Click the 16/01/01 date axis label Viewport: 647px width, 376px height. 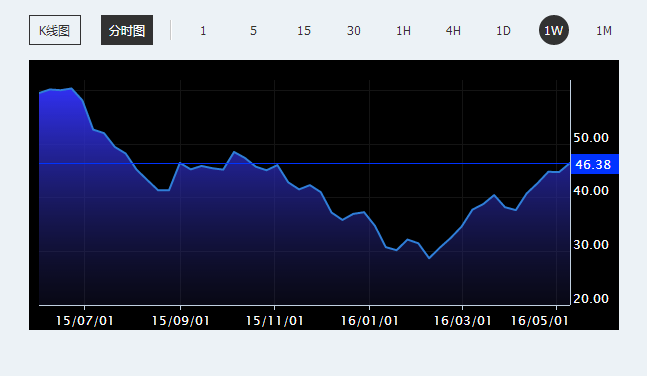point(369,321)
